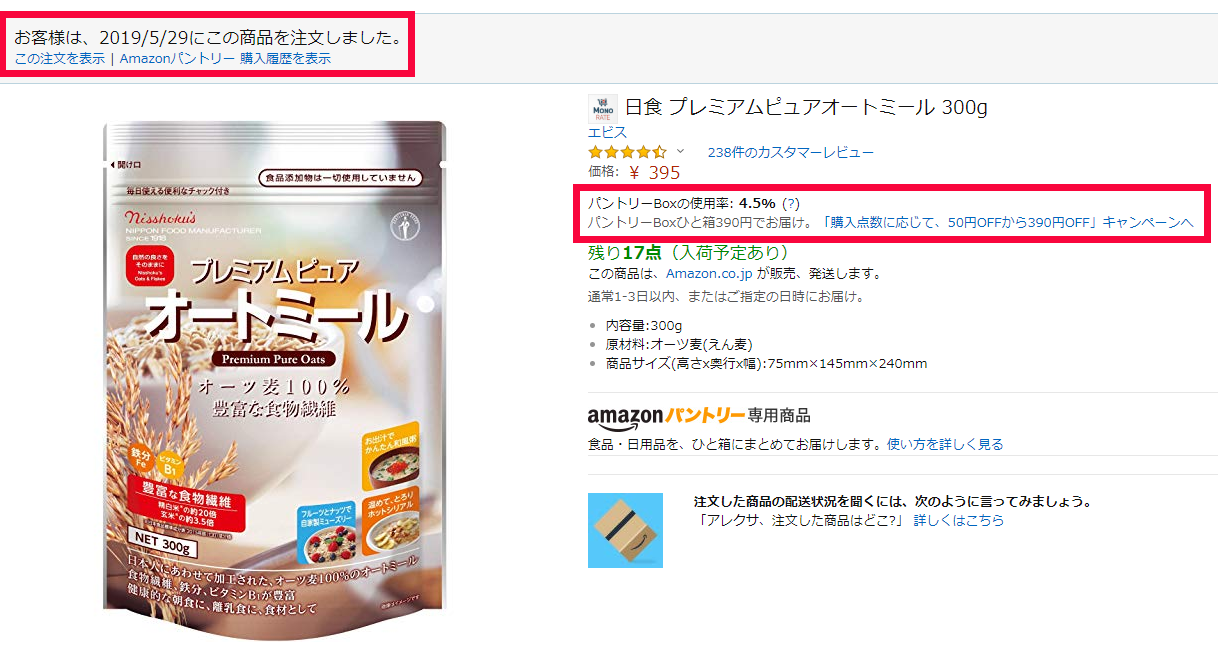The height and width of the screenshot is (652, 1218).
Task: Click the エビス brand link
Action: (x=607, y=132)
